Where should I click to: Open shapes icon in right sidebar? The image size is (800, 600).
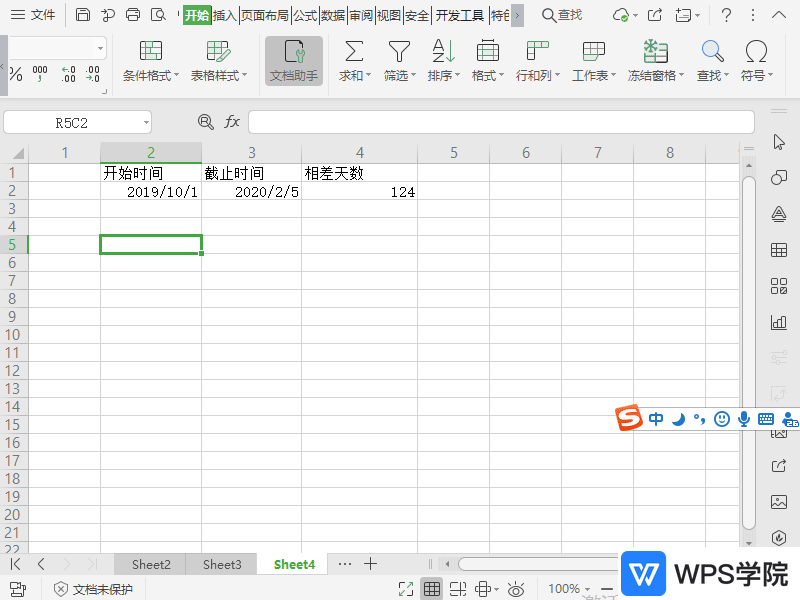pyautogui.click(x=779, y=178)
